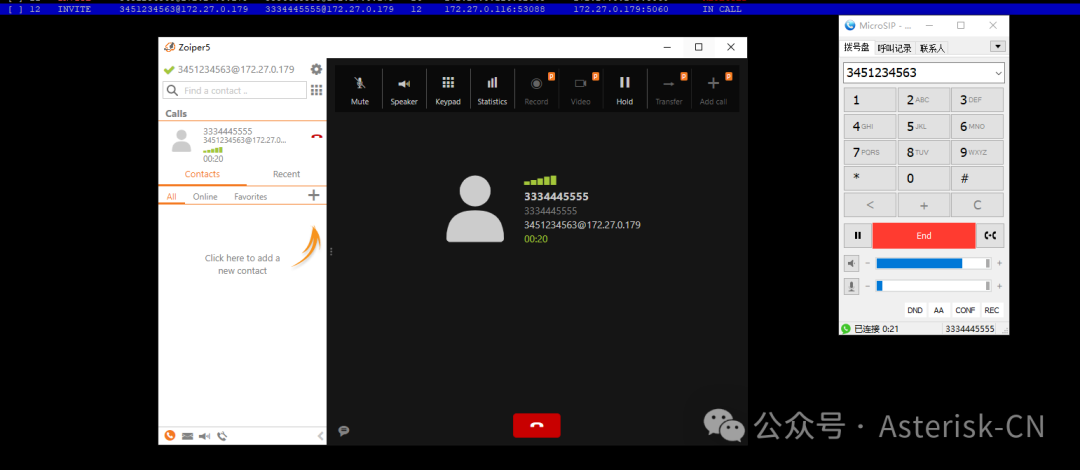This screenshot has width=1080, height=470.
Task: Click the account 3451234563@172.27.0.179 status label
Action: pyautogui.click(x=236, y=70)
